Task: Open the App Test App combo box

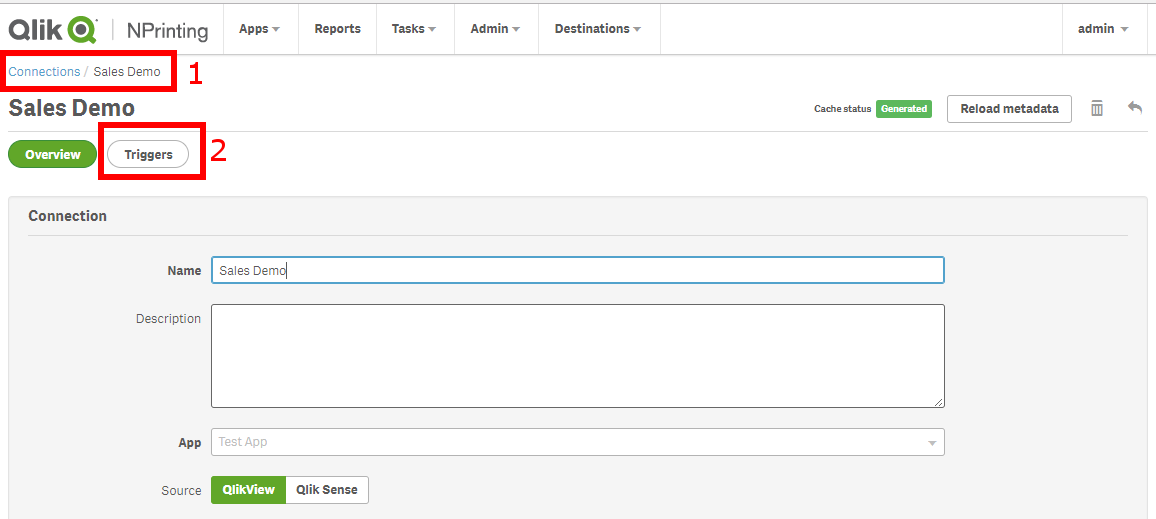Action: (x=577, y=442)
